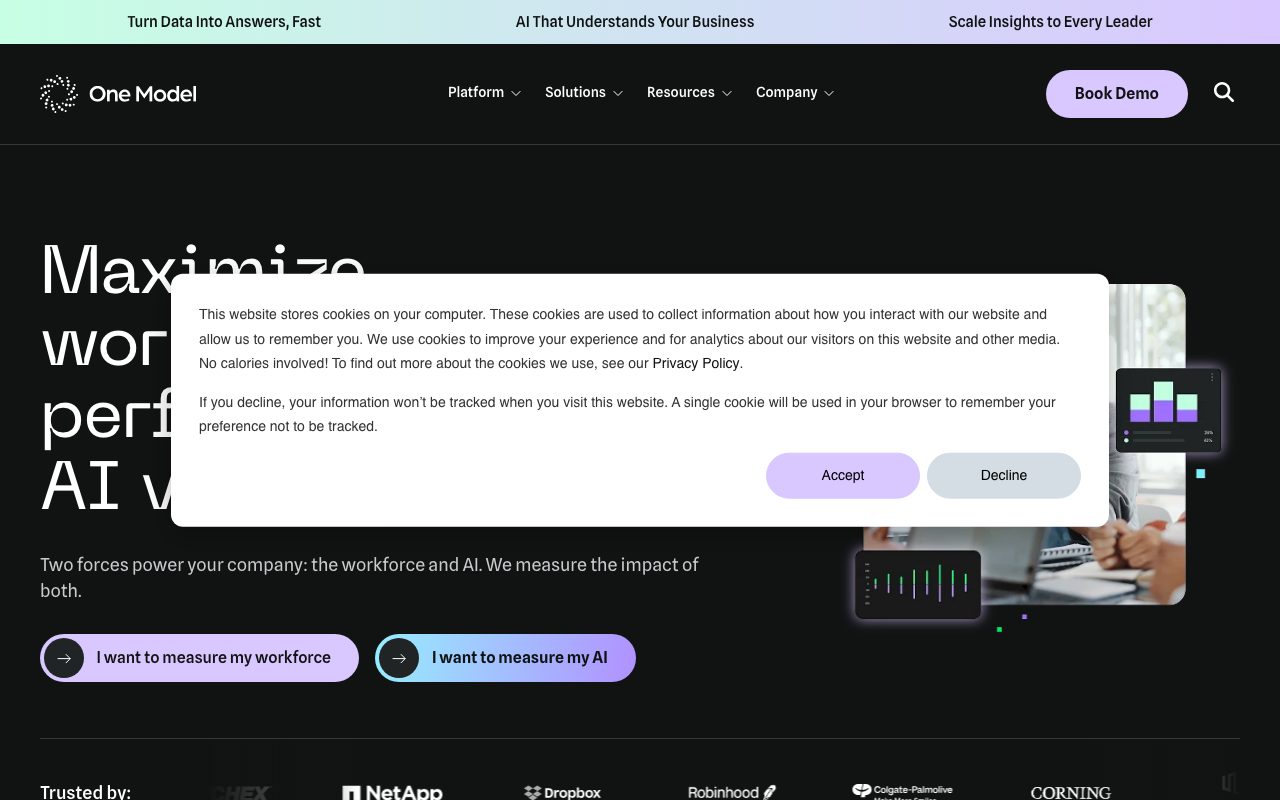This screenshot has width=1280, height=800.
Task: Open the Resources navigation item
Action: click(x=681, y=92)
